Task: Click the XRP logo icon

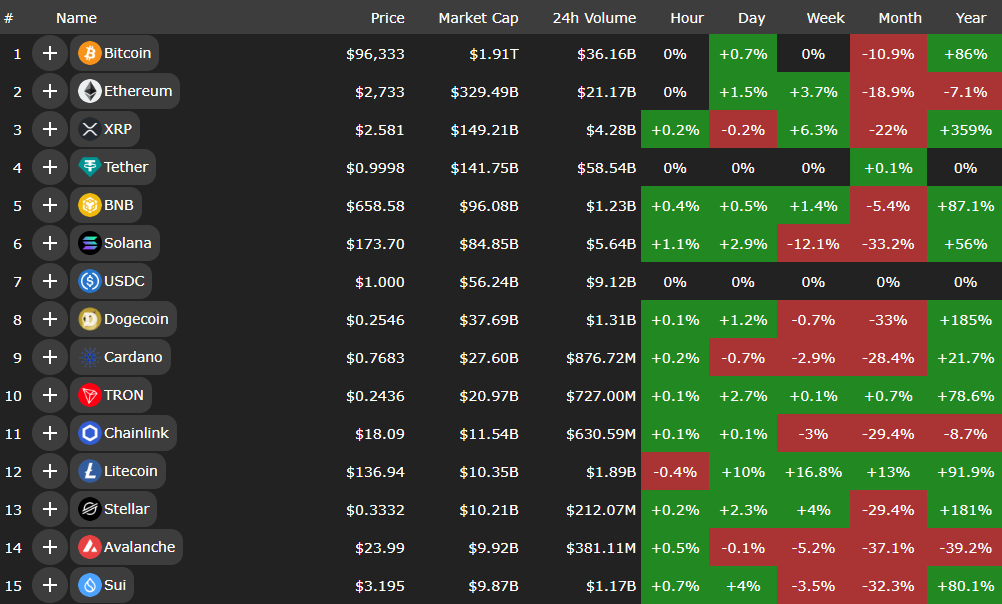Action: [90, 129]
